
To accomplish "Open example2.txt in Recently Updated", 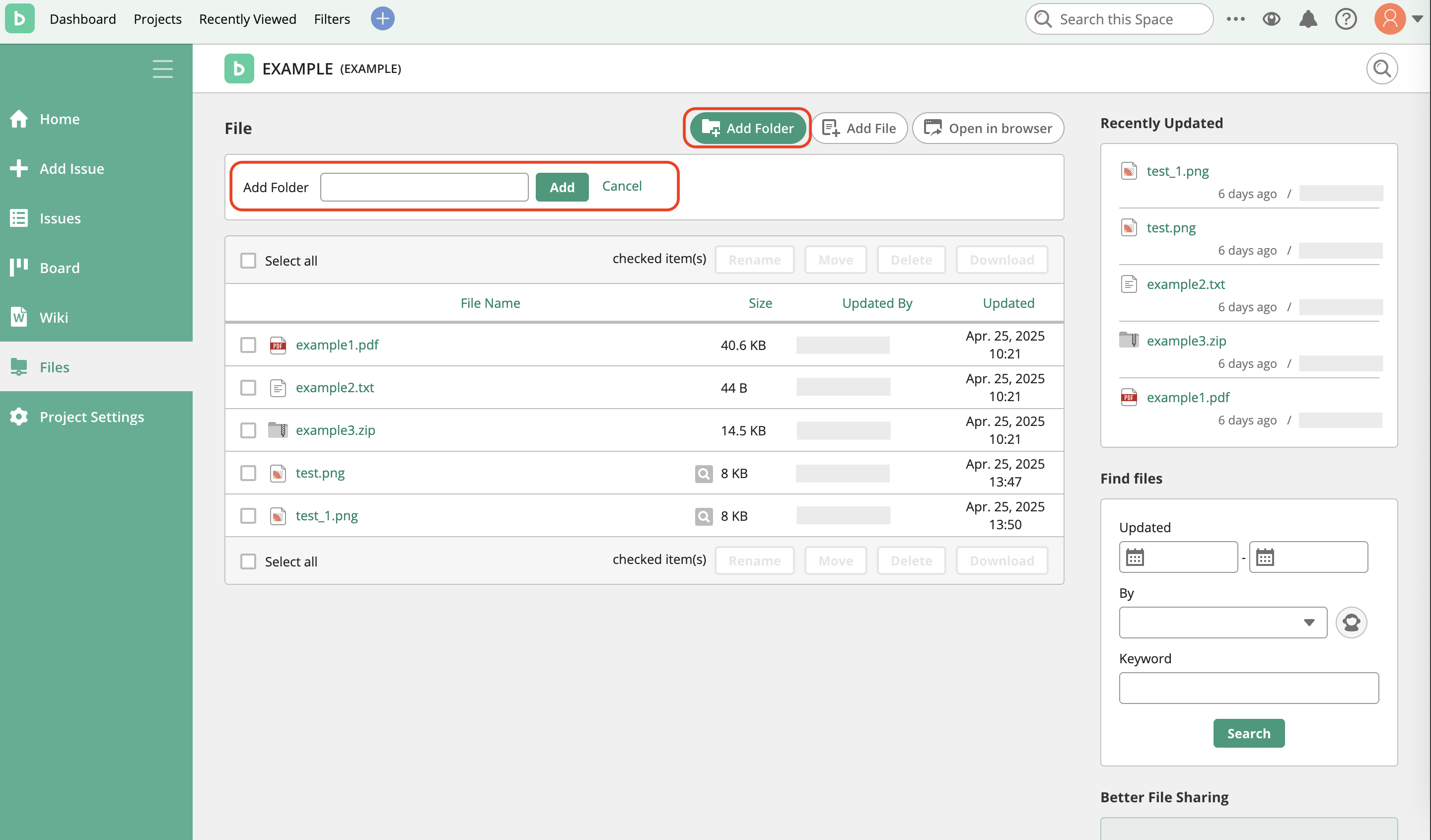I will tap(1185, 284).
